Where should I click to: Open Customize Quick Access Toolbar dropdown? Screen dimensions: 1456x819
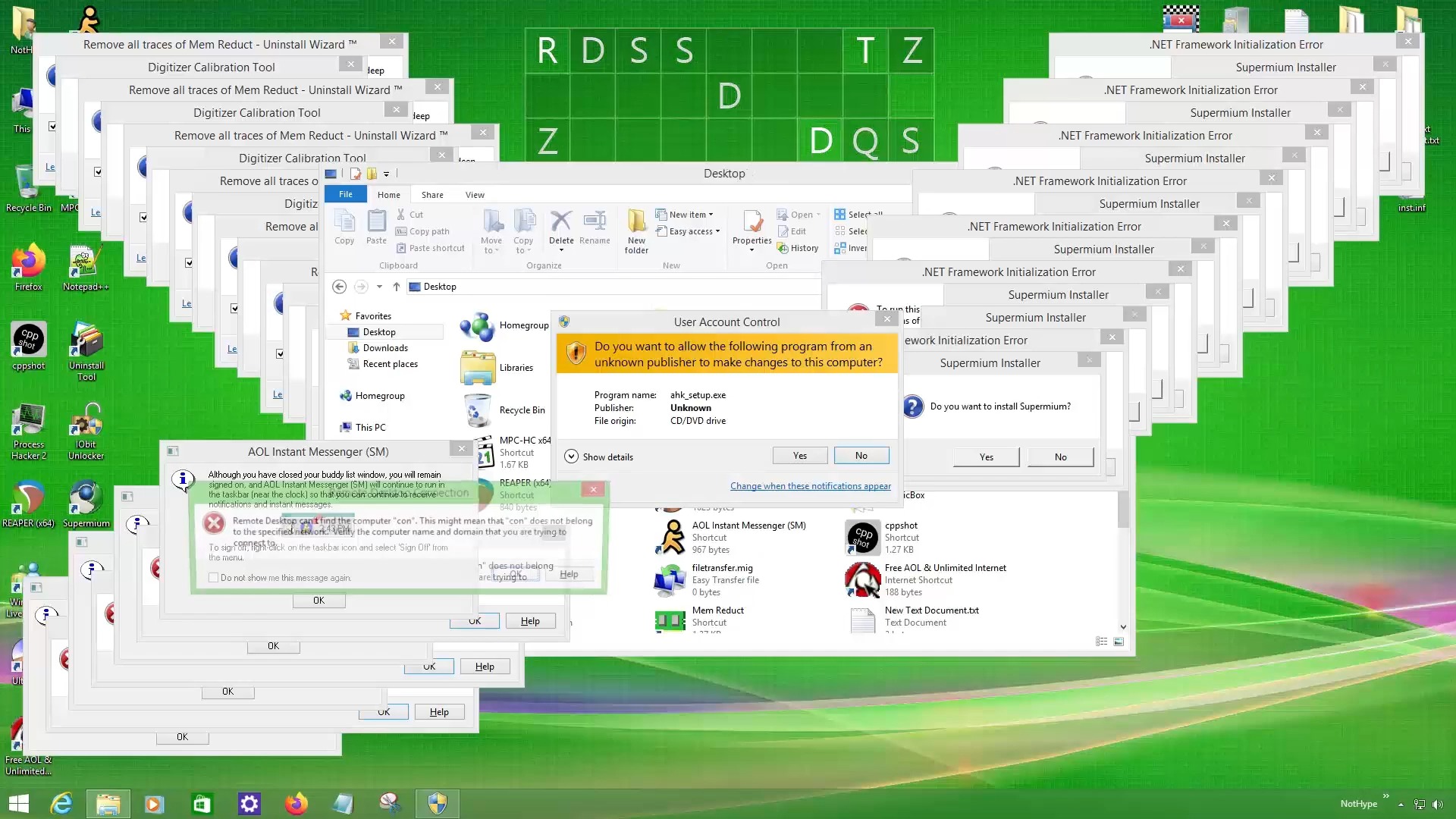pyautogui.click(x=387, y=174)
